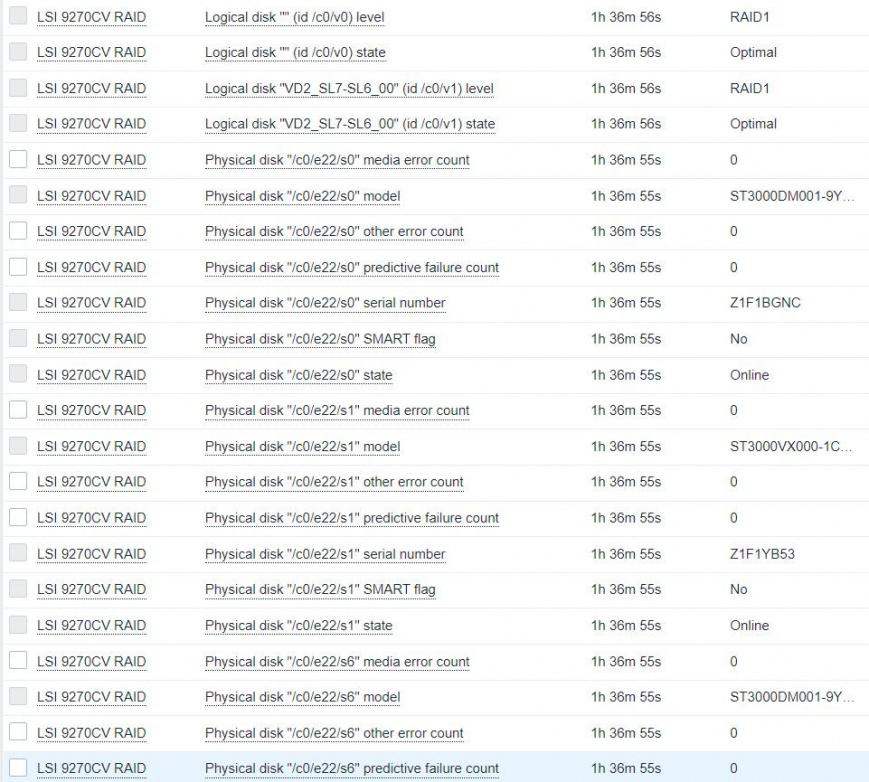
Task: Open Logical disk "" (id /c0/v0) level item
Action: click(x=294, y=17)
